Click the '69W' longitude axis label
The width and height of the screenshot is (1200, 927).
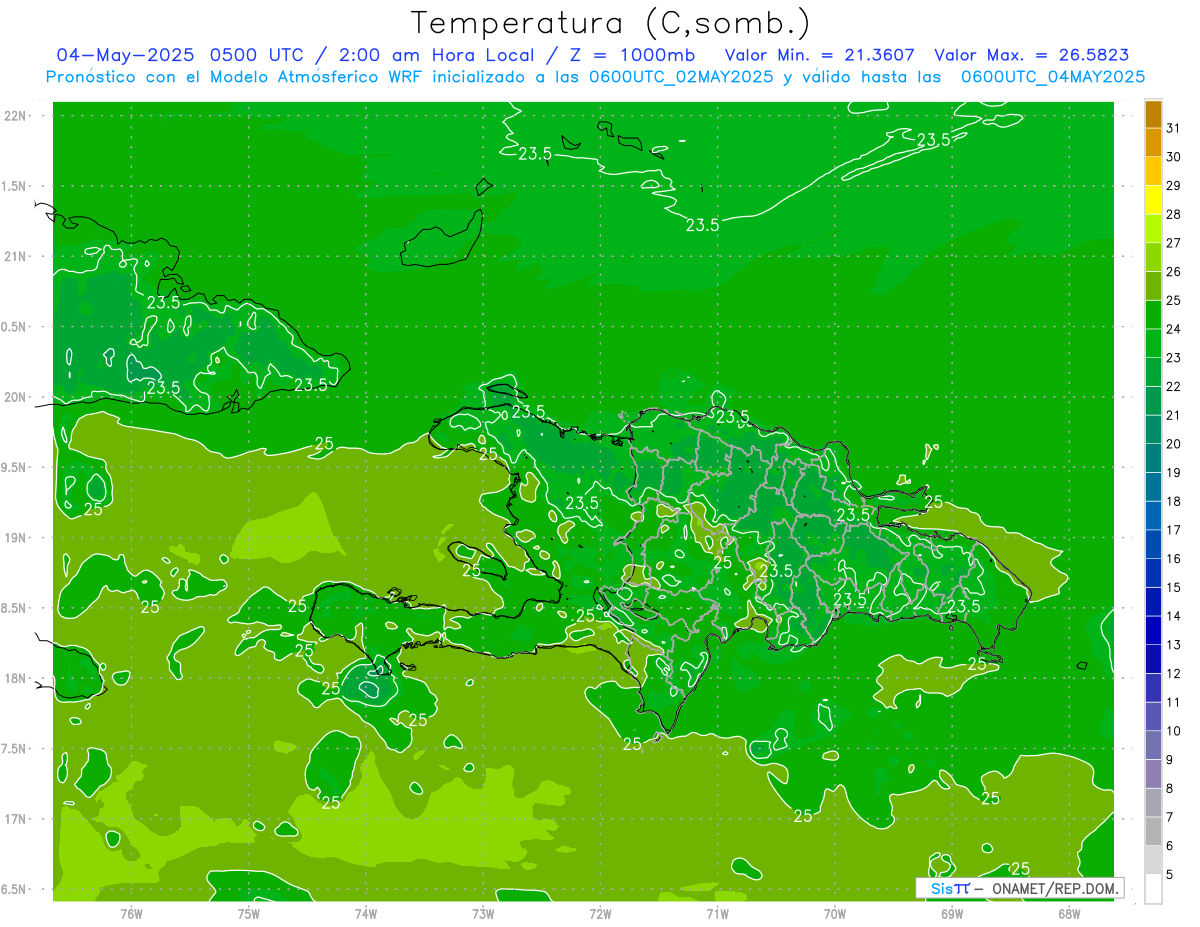click(952, 914)
